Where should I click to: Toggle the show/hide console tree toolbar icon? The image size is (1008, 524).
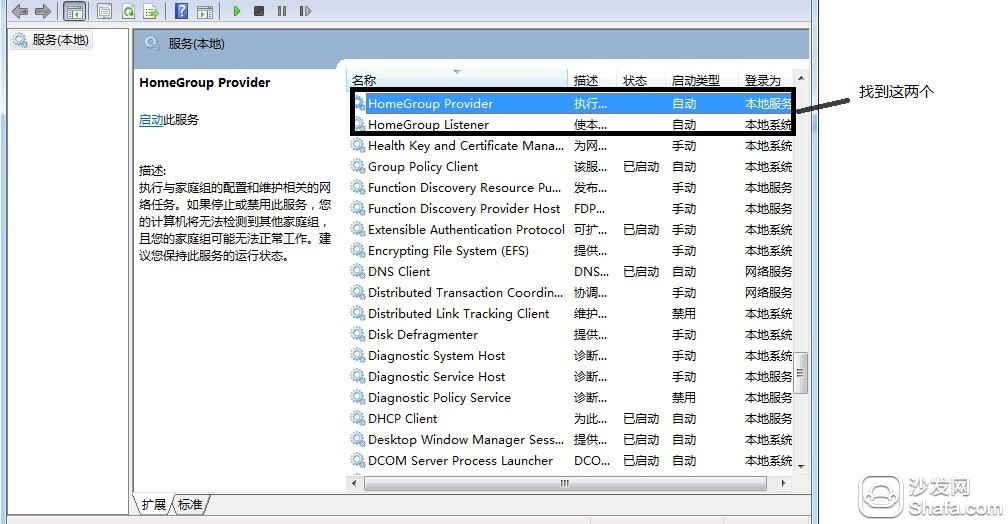point(75,11)
